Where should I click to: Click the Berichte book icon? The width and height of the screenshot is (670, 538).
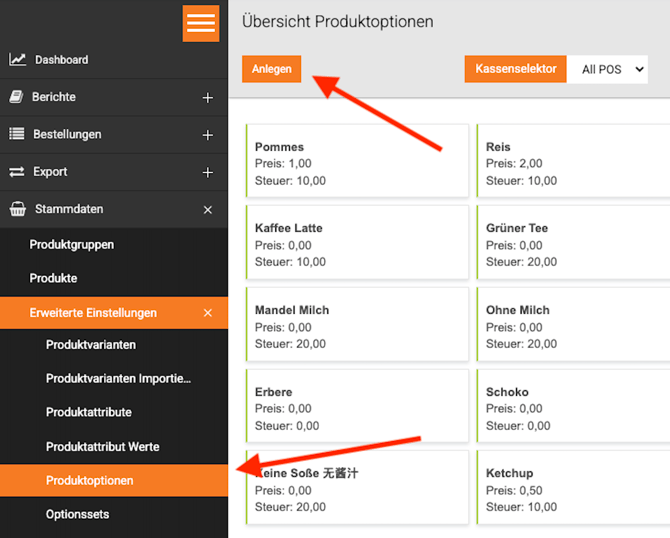coord(16,97)
